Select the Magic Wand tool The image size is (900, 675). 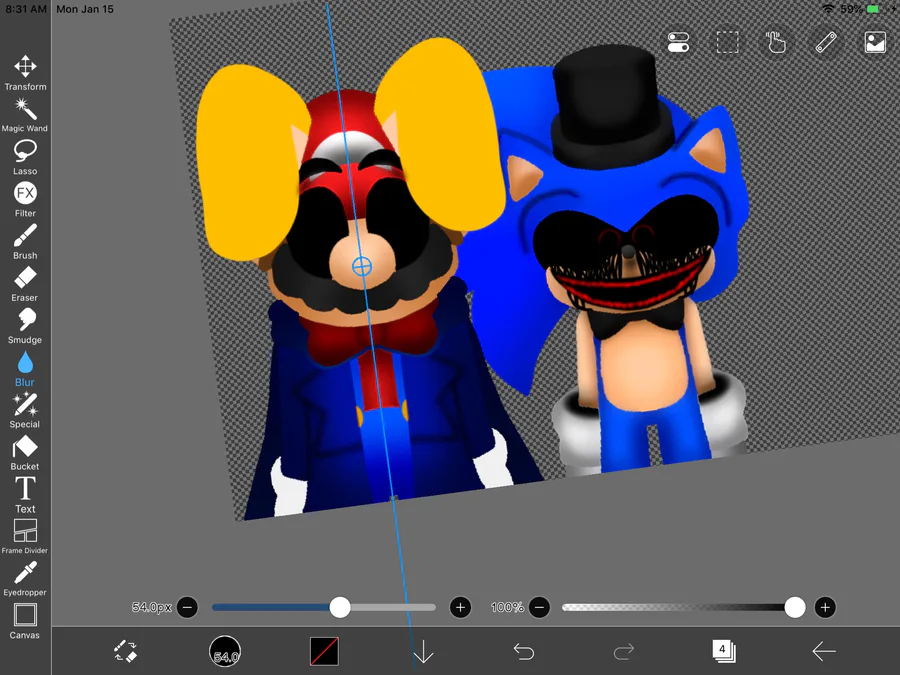point(25,115)
